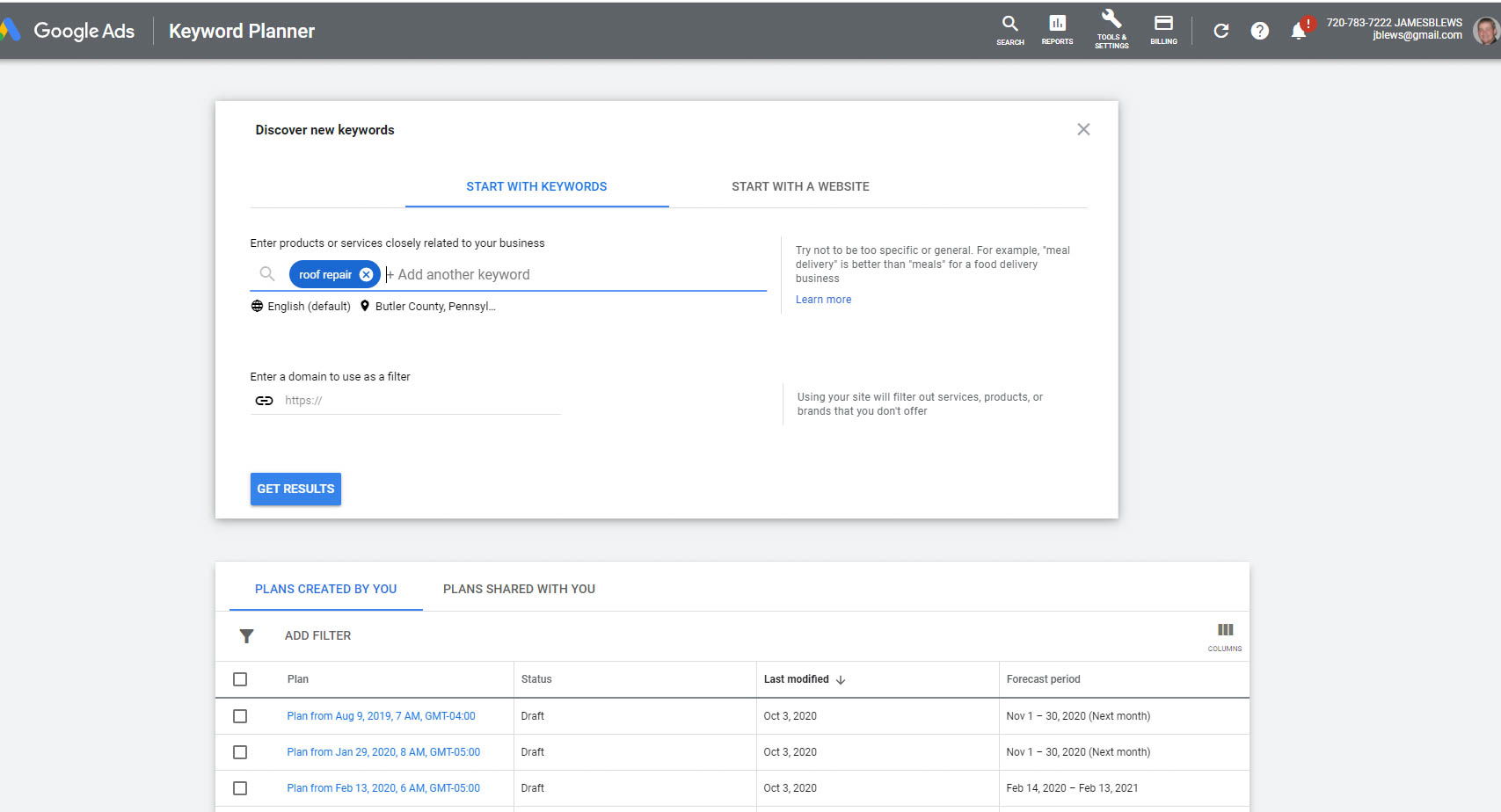Click the location pin icon
The height and width of the screenshot is (812, 1501).
click(x=365, y=306)
